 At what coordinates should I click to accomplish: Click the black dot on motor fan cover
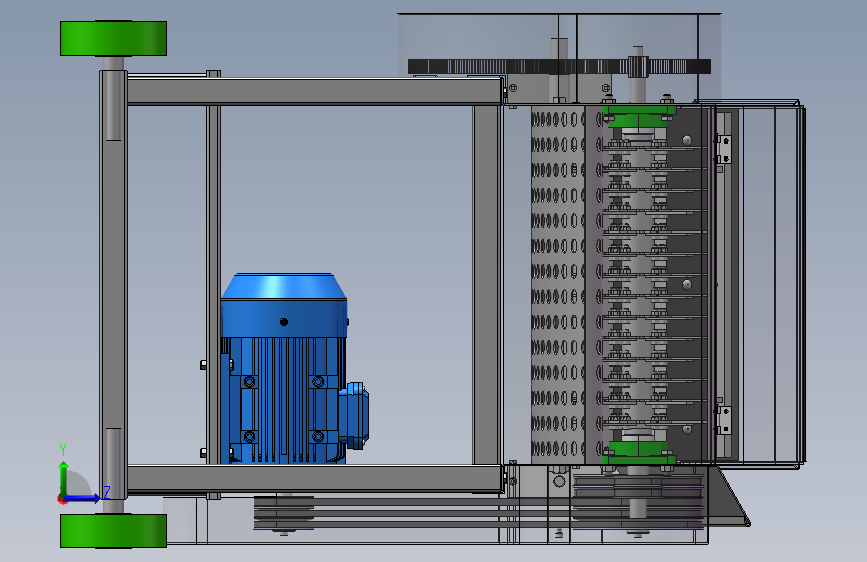[x=284, y=321]
